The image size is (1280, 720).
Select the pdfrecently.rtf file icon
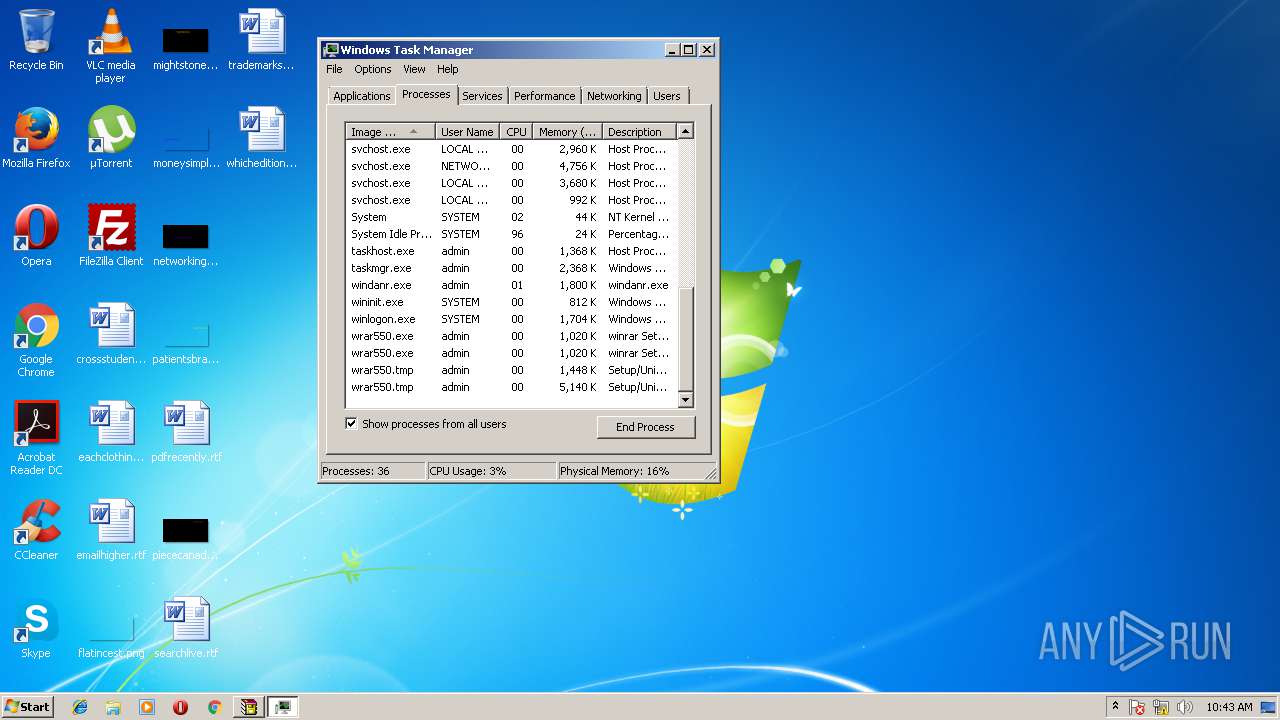[186, 432]
